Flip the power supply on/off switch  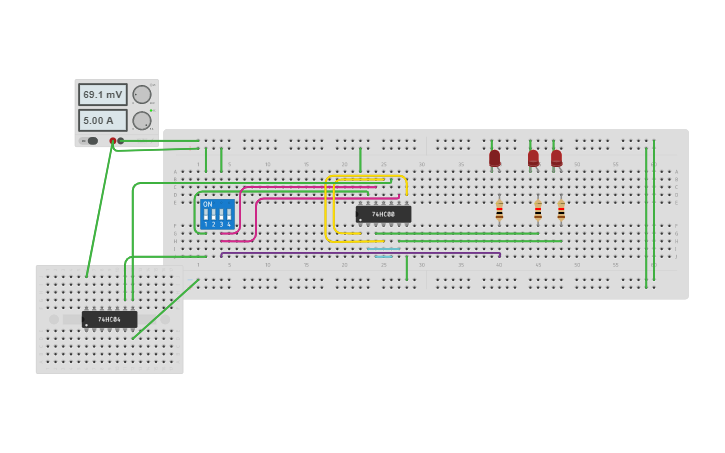(91, 141)
